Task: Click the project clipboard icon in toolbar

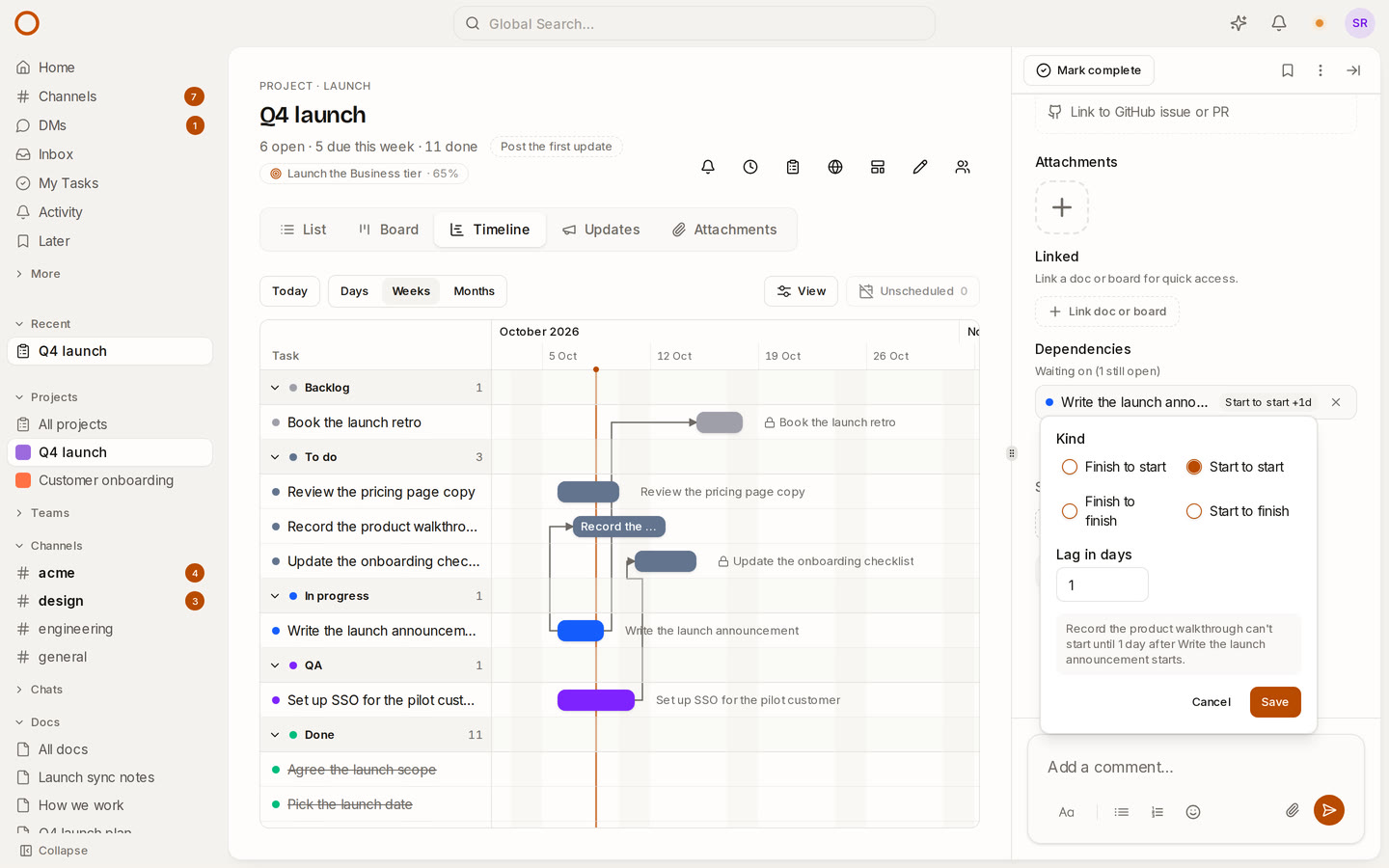Action: (x=793, y=167)
